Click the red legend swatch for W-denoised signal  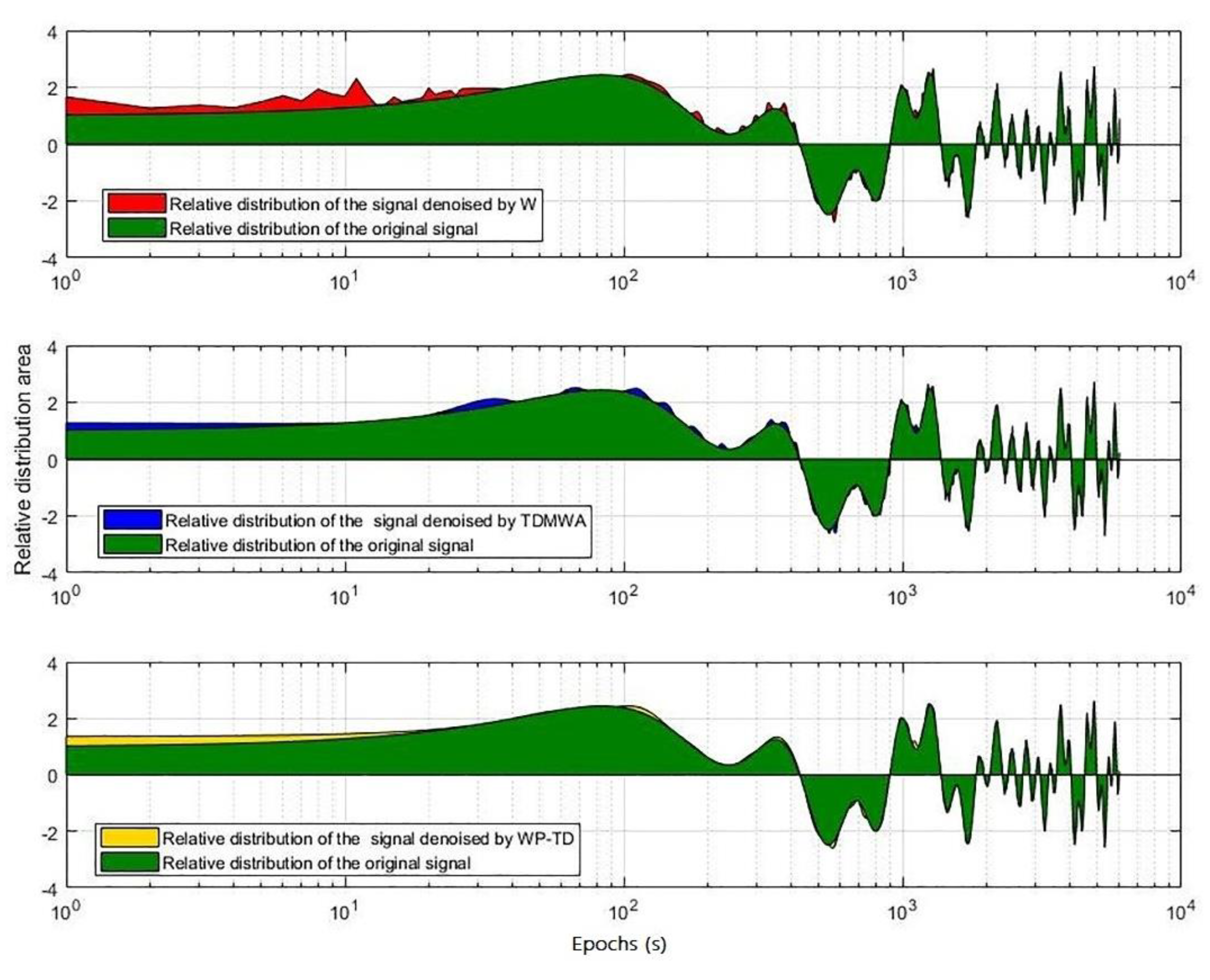136,203
